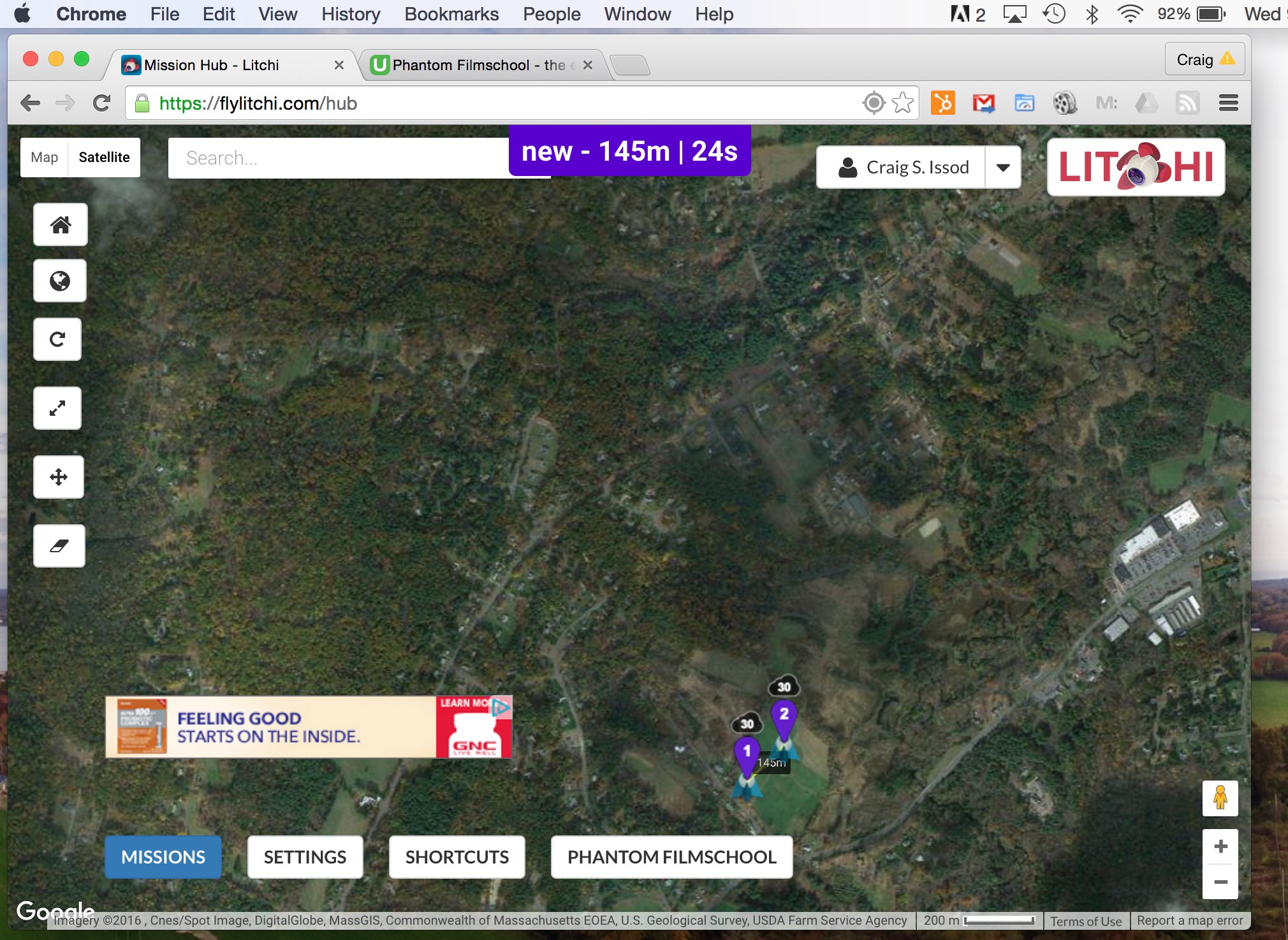
Task: Open the AirPlay display menu icon
Action: tap(1014, 13)
